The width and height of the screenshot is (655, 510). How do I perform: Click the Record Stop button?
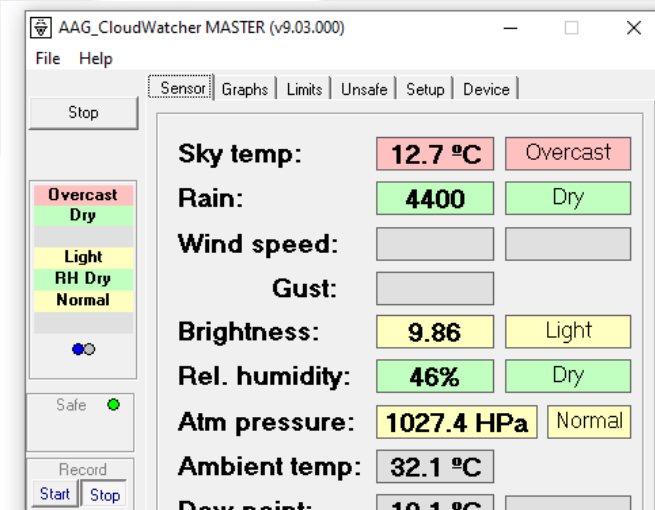(x=105, y=495)
